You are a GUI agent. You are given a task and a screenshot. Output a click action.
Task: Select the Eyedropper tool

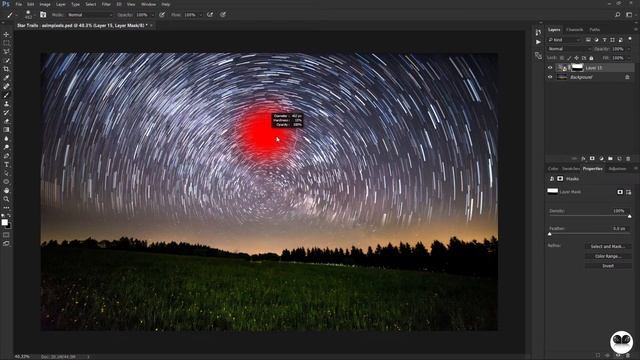[6, 78]
